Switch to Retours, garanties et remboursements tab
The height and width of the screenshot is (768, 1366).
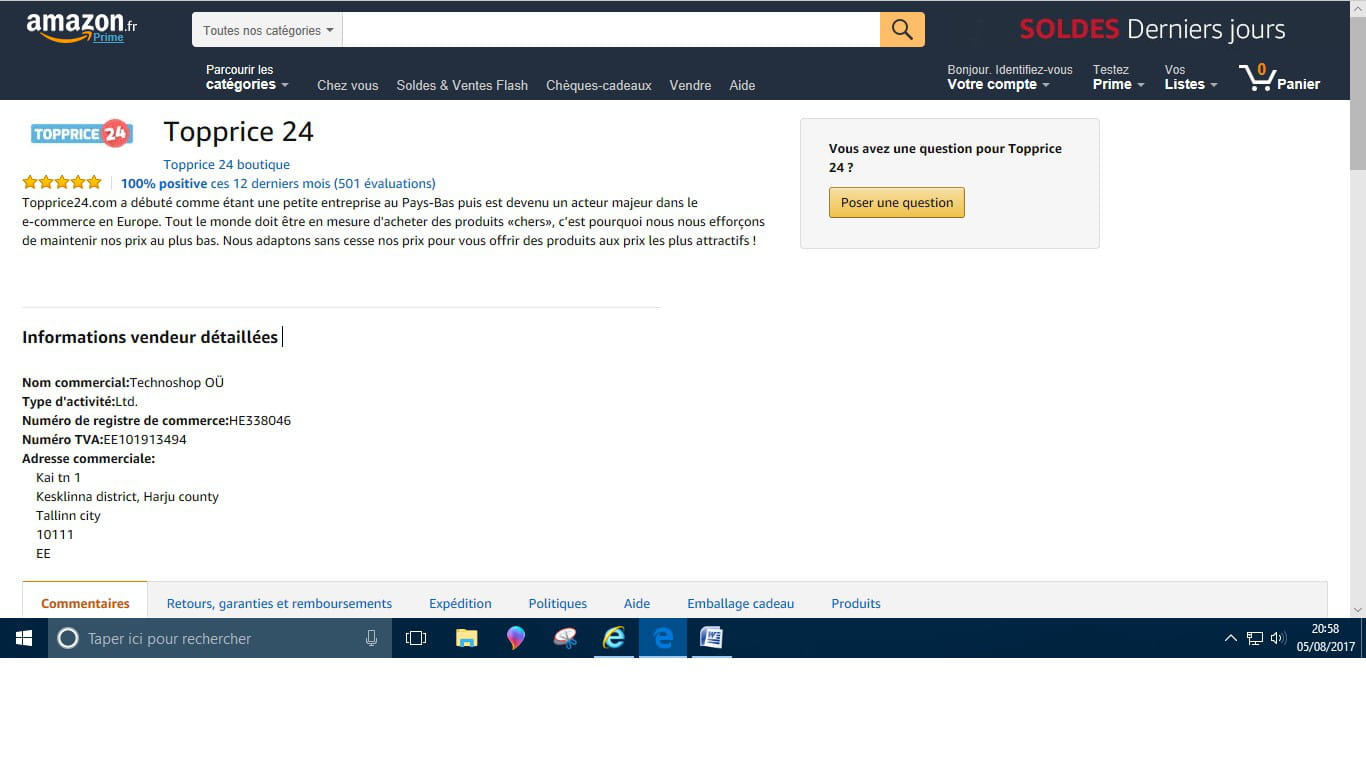pyautogui.click(x=279, y=603)
